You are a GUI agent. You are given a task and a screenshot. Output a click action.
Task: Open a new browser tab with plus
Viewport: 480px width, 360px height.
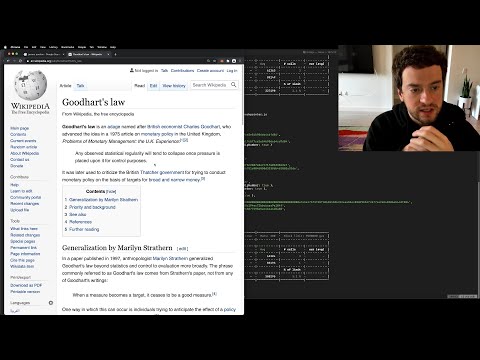click(115, 54)
